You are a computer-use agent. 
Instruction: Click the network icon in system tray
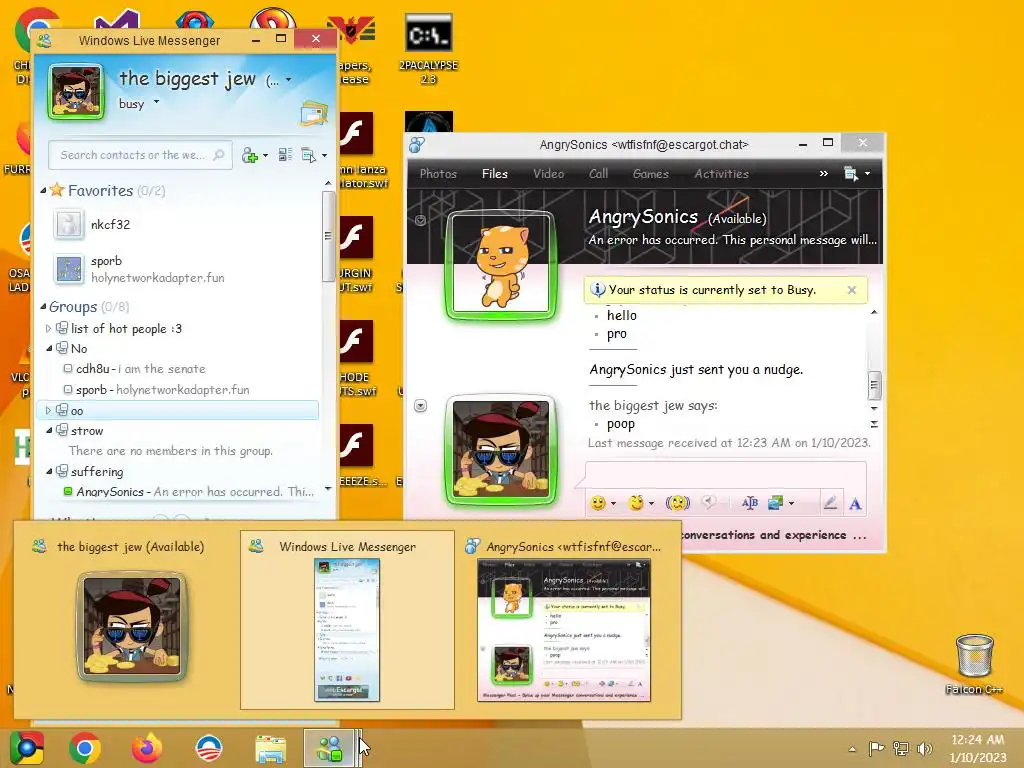(901, 749)
